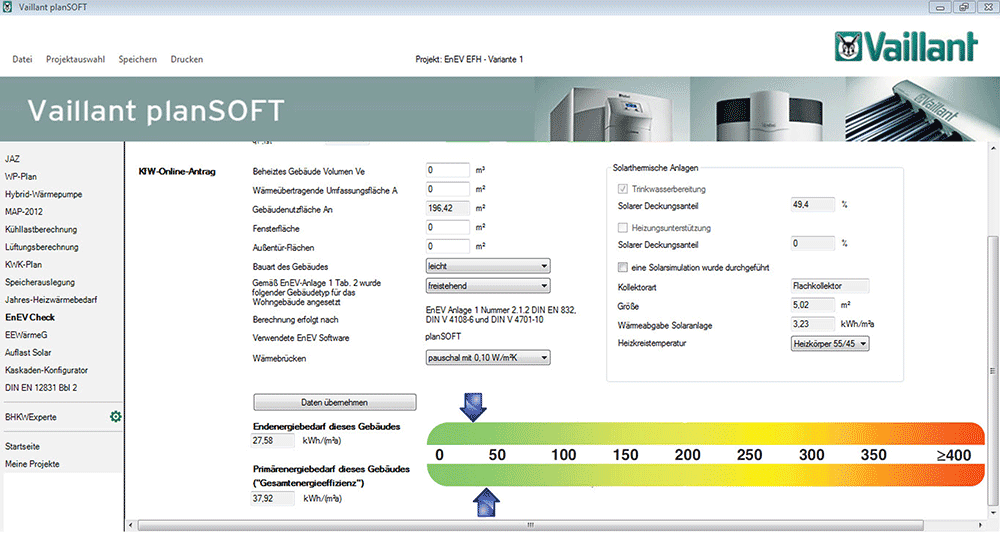Click the Gebäudenutzfläche An field
This screenshot has height=533, width=1000.
click(448, 208)
